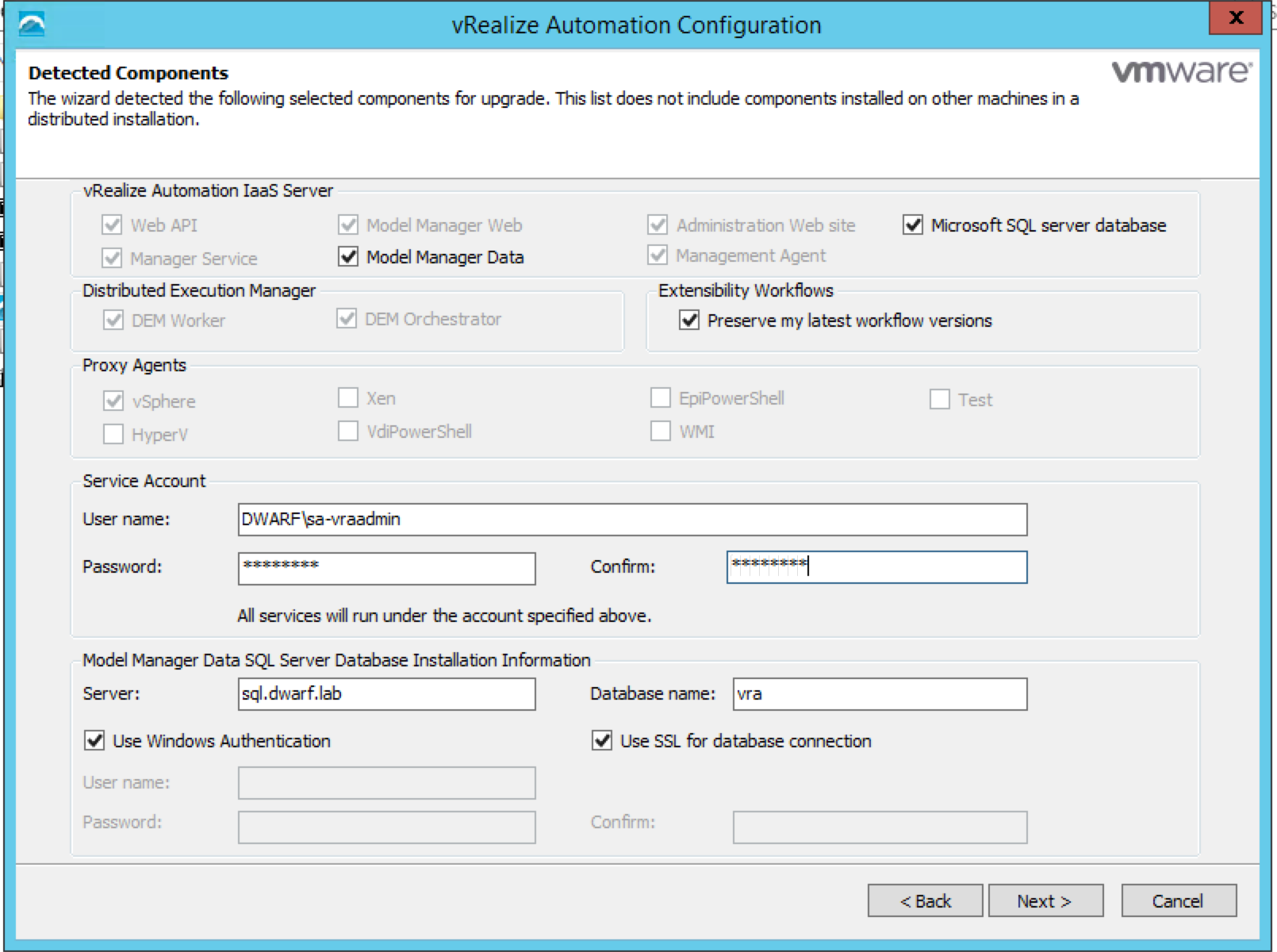The height and width of the screenshot is (952, 1277).
Task: Click the VdiPowerShell checkbox
Action: tap(348, 432)
